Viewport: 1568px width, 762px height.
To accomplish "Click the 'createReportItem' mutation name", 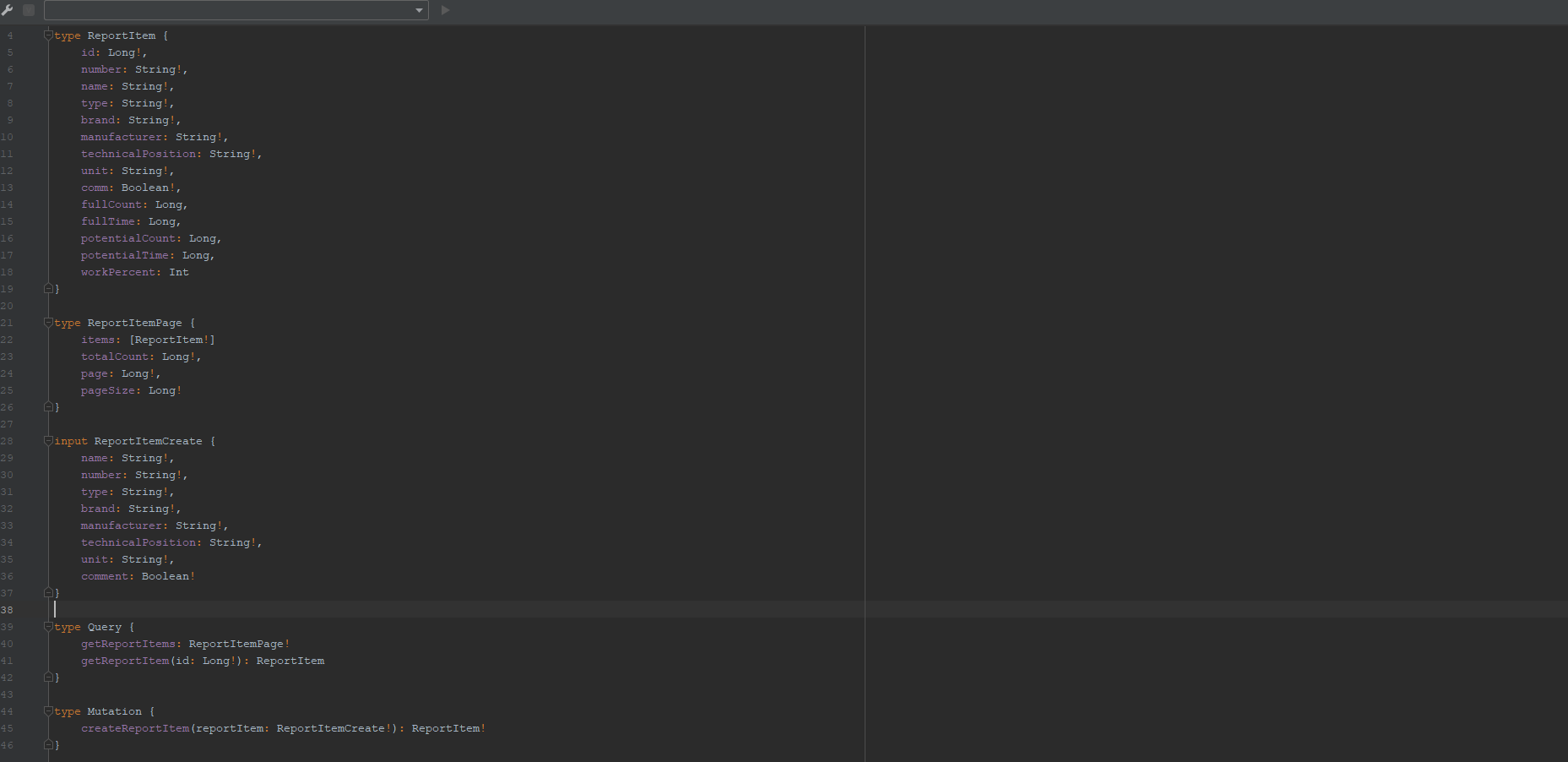I will [135, 728].
